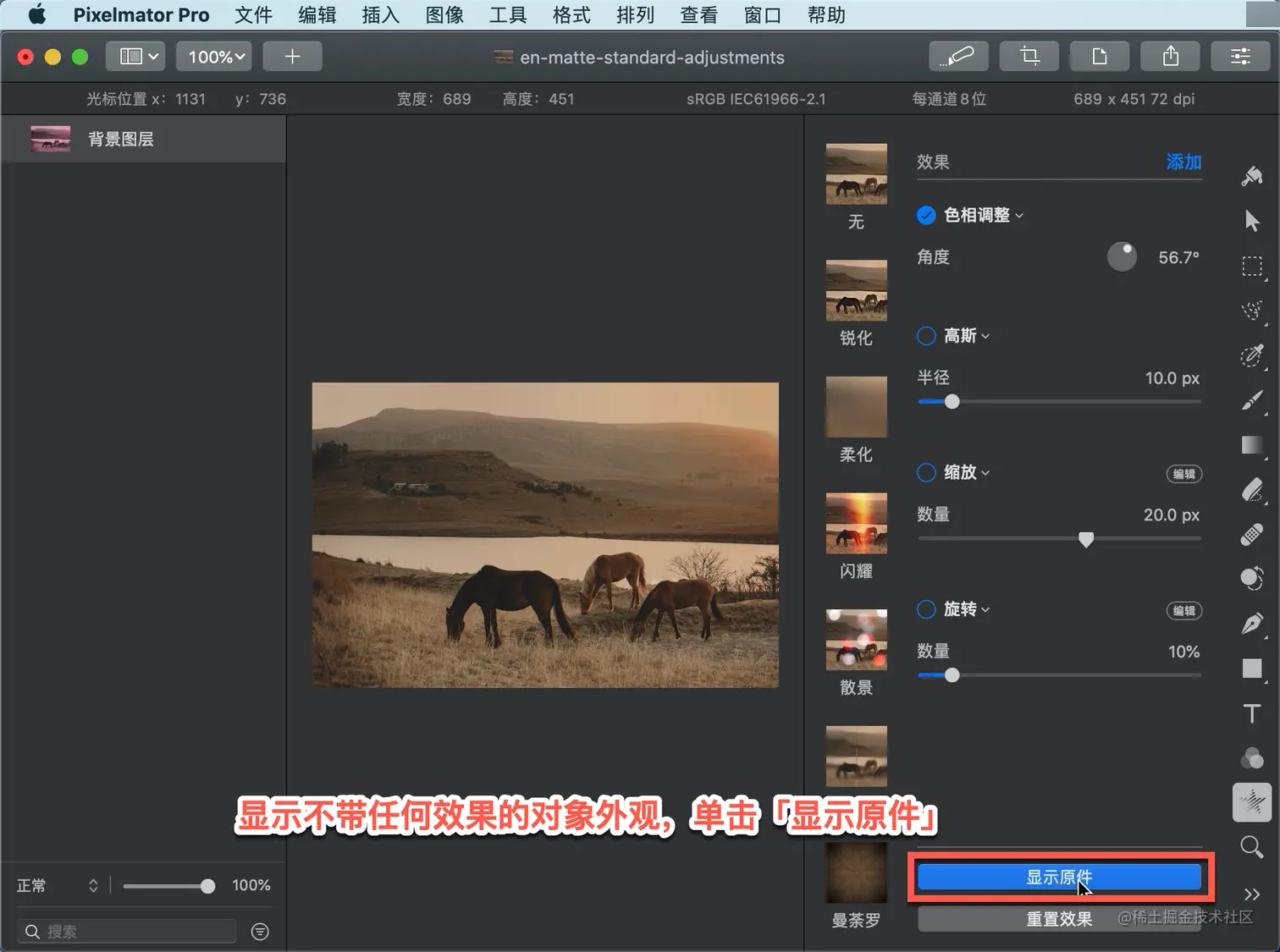This screenshot has height=952, width=1280.
Task: Open the 图像 menu
Action: pos(444,15)
